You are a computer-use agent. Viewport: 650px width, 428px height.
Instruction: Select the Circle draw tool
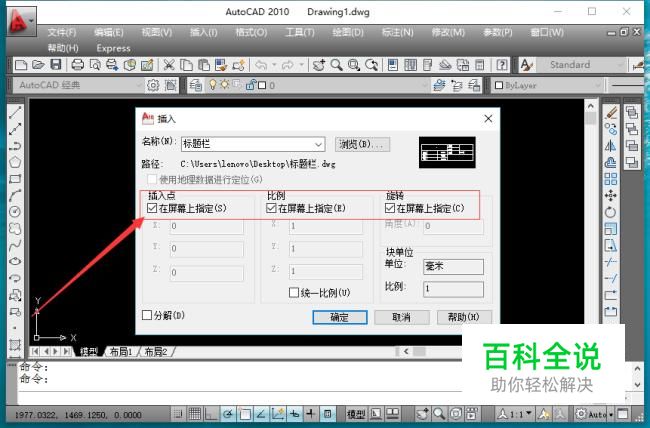coord(15,212)
